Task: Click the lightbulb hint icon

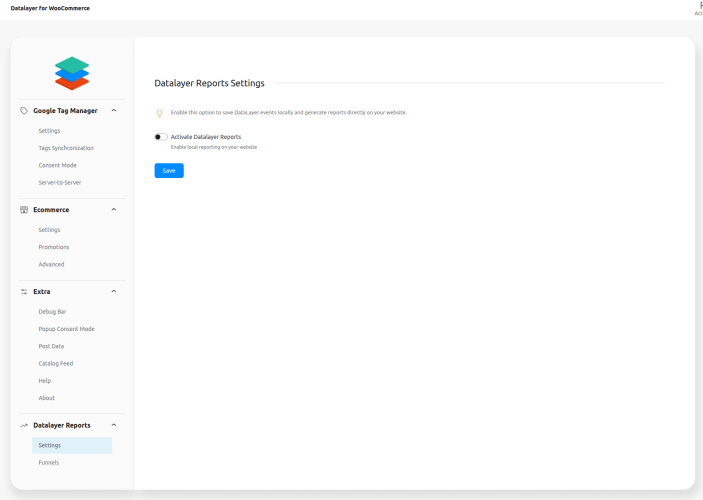Action: click(x=160, y=113)
